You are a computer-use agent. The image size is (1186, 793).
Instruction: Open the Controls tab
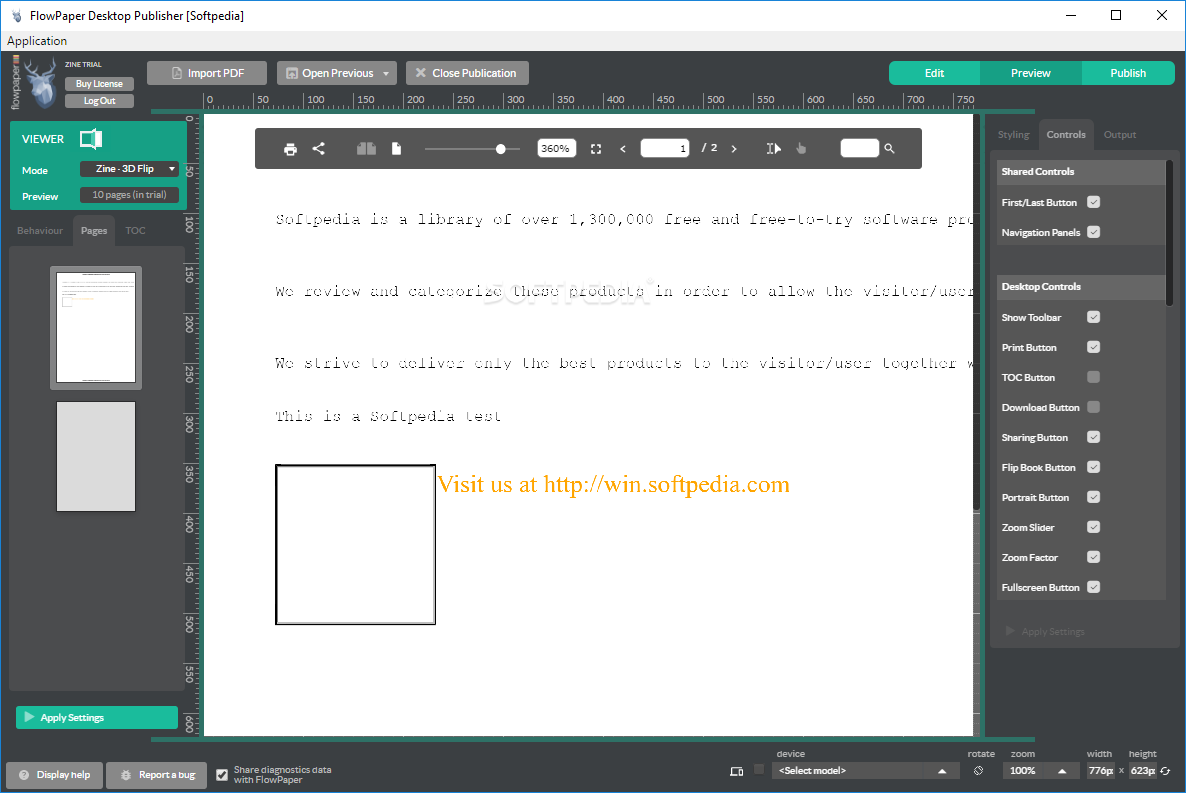[1066, 135]
